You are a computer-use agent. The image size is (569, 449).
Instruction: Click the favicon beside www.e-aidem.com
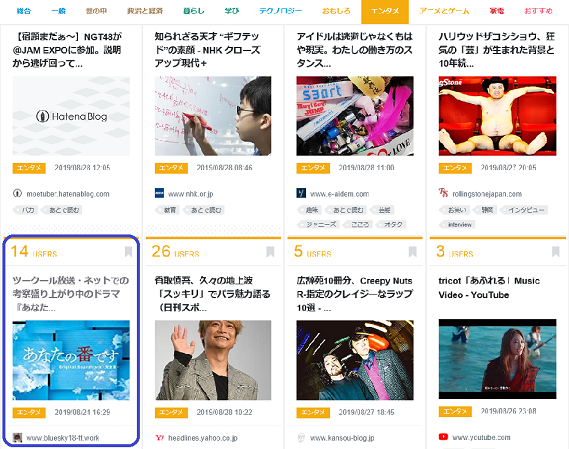pos(301,193)
